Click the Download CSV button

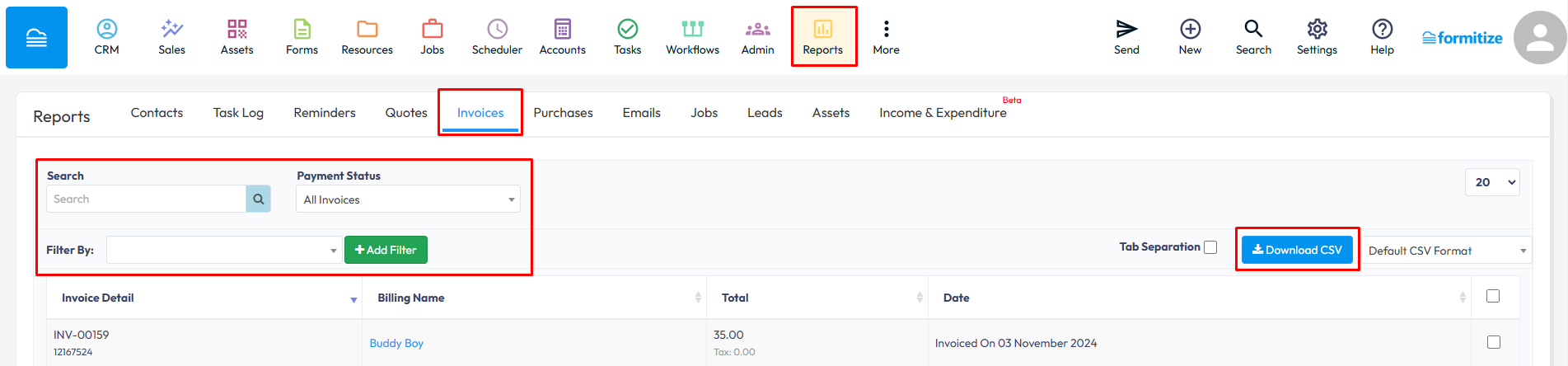point(1297,250)
